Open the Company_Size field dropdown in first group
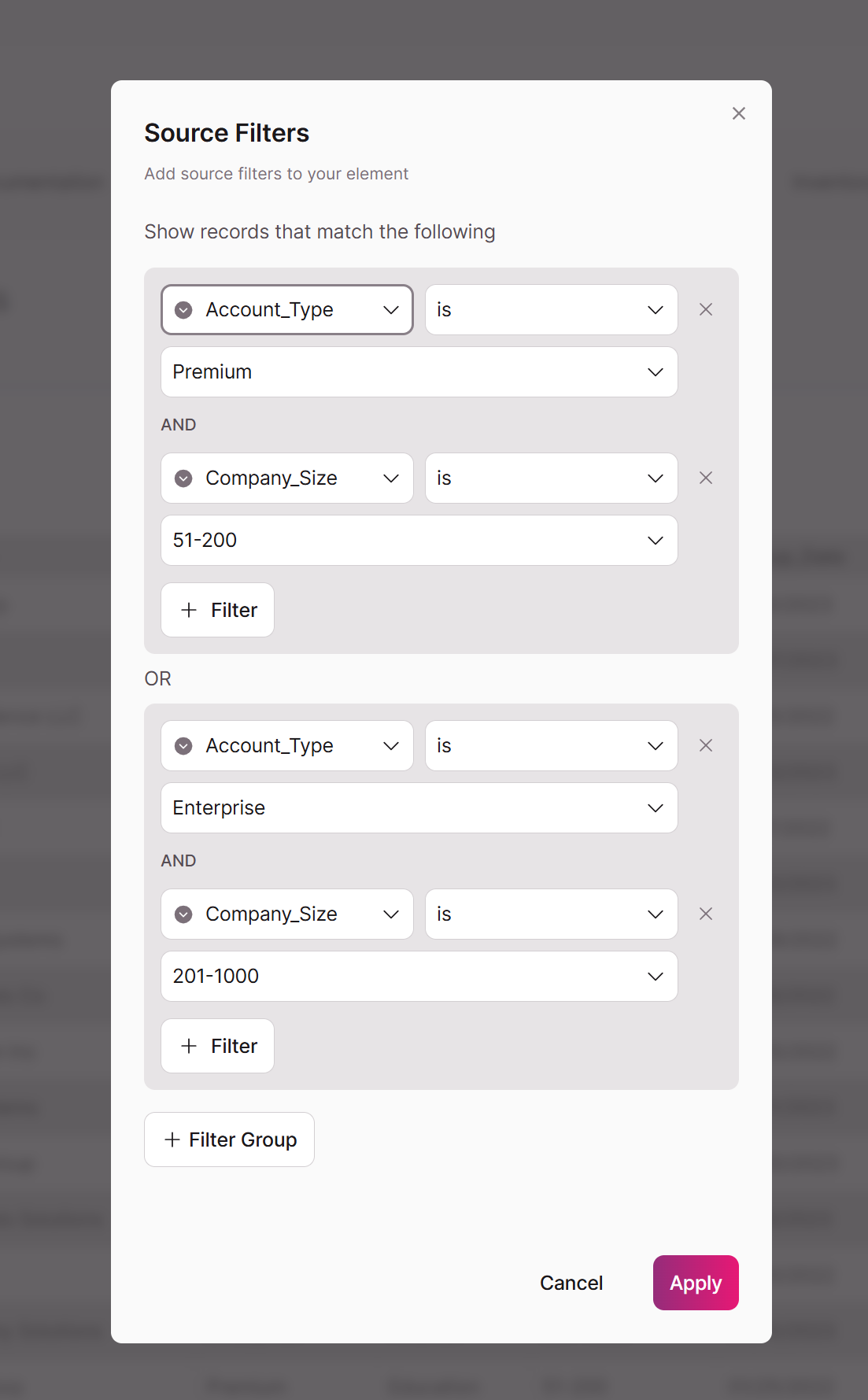868x1400 pixels. click(287, 478)
